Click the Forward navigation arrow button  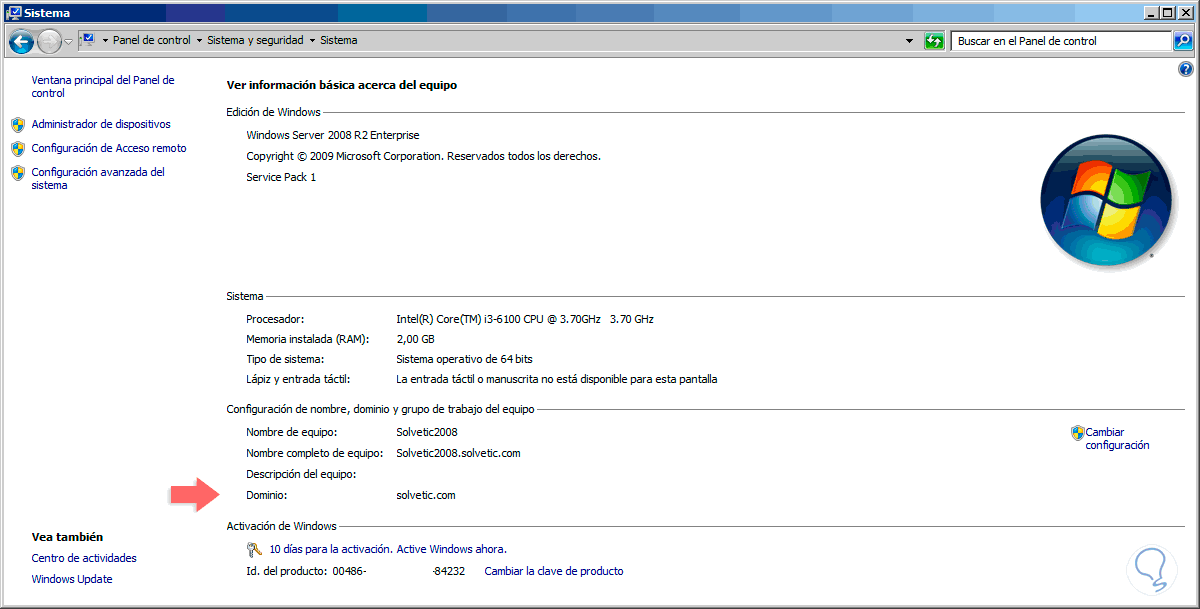point(49,41)
